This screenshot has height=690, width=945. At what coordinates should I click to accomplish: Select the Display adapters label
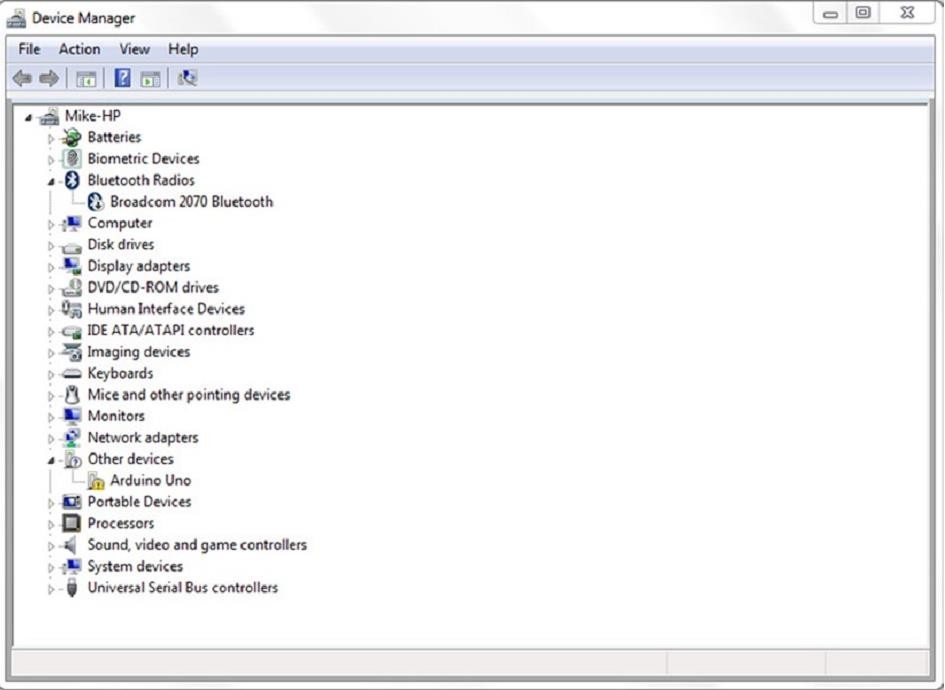[139, 266]
